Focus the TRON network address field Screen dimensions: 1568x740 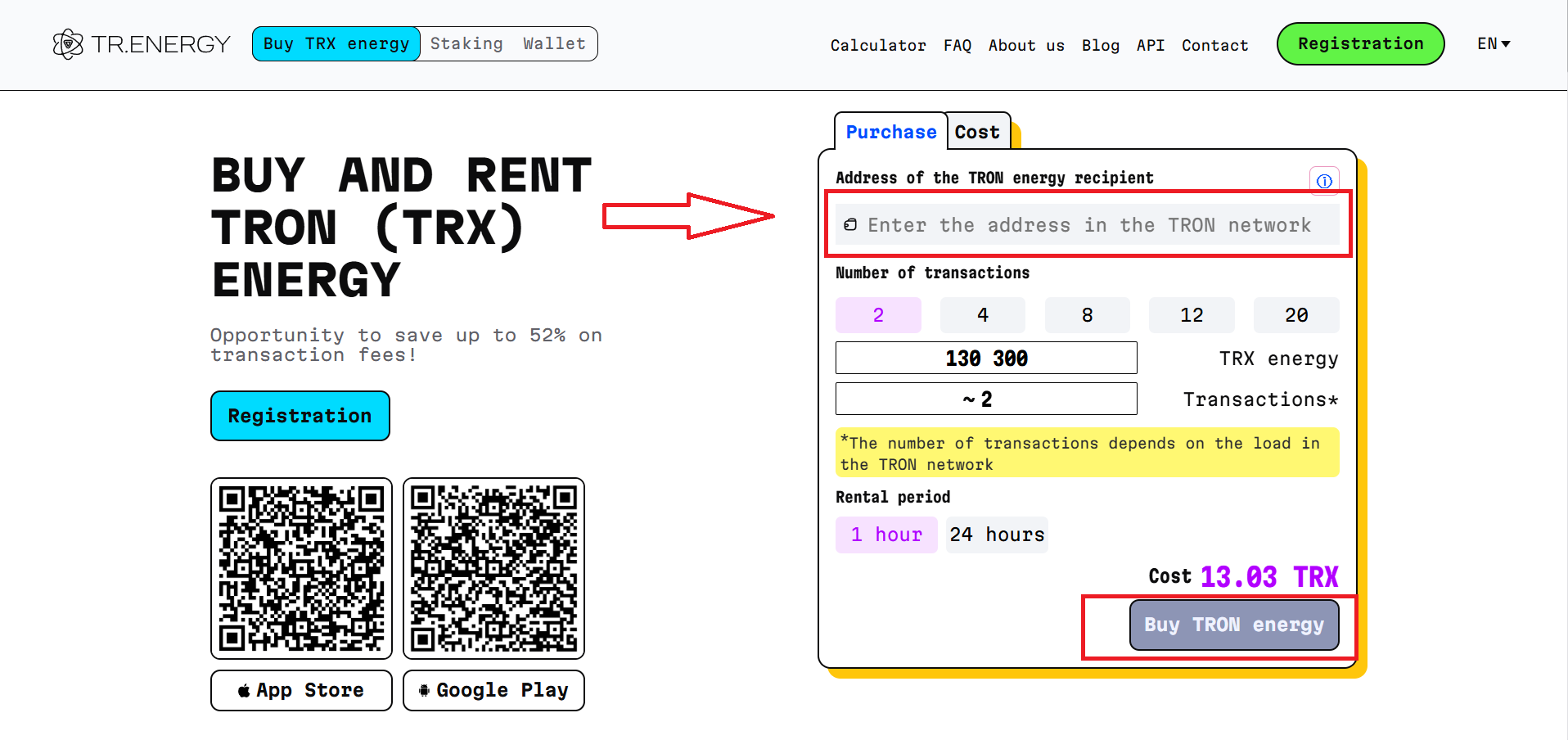(x=1088, y=224)
